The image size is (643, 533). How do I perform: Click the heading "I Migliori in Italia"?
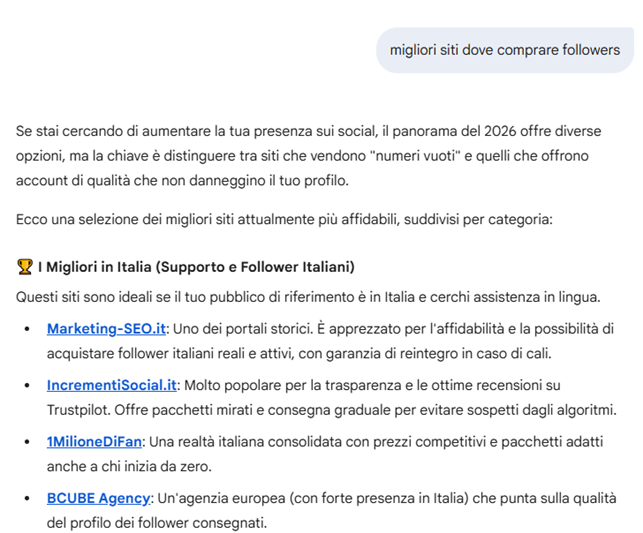tap(196, 267)
